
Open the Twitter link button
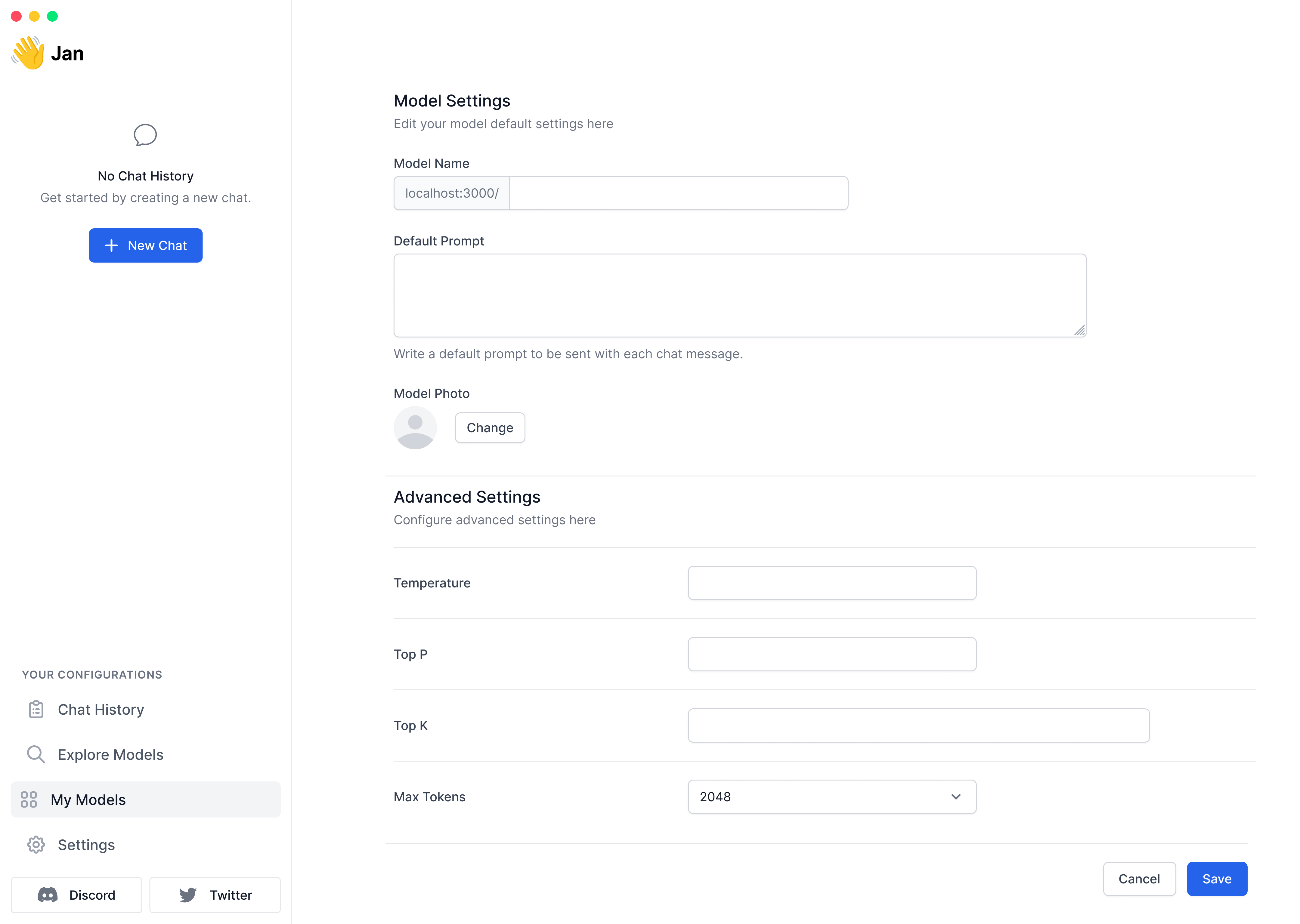point(215,895)
